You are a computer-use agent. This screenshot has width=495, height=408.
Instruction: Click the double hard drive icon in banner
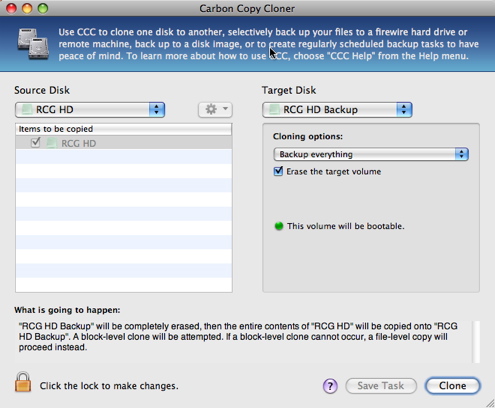33,44
